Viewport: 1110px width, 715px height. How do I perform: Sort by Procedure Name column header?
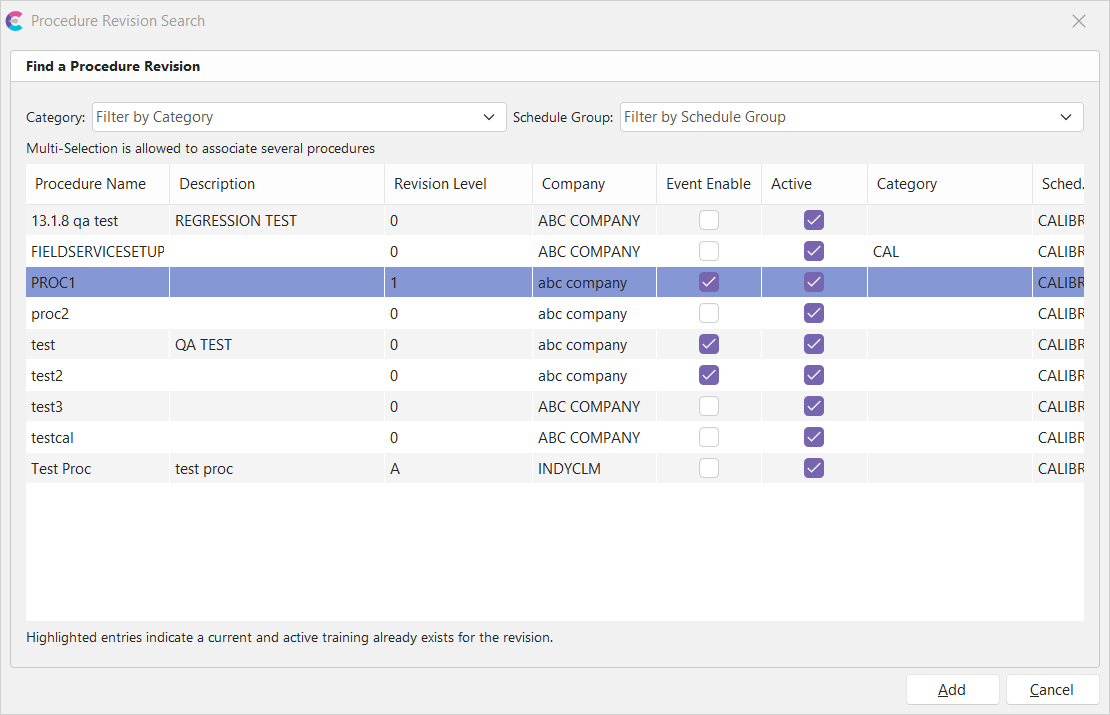(x=90, y=184)
